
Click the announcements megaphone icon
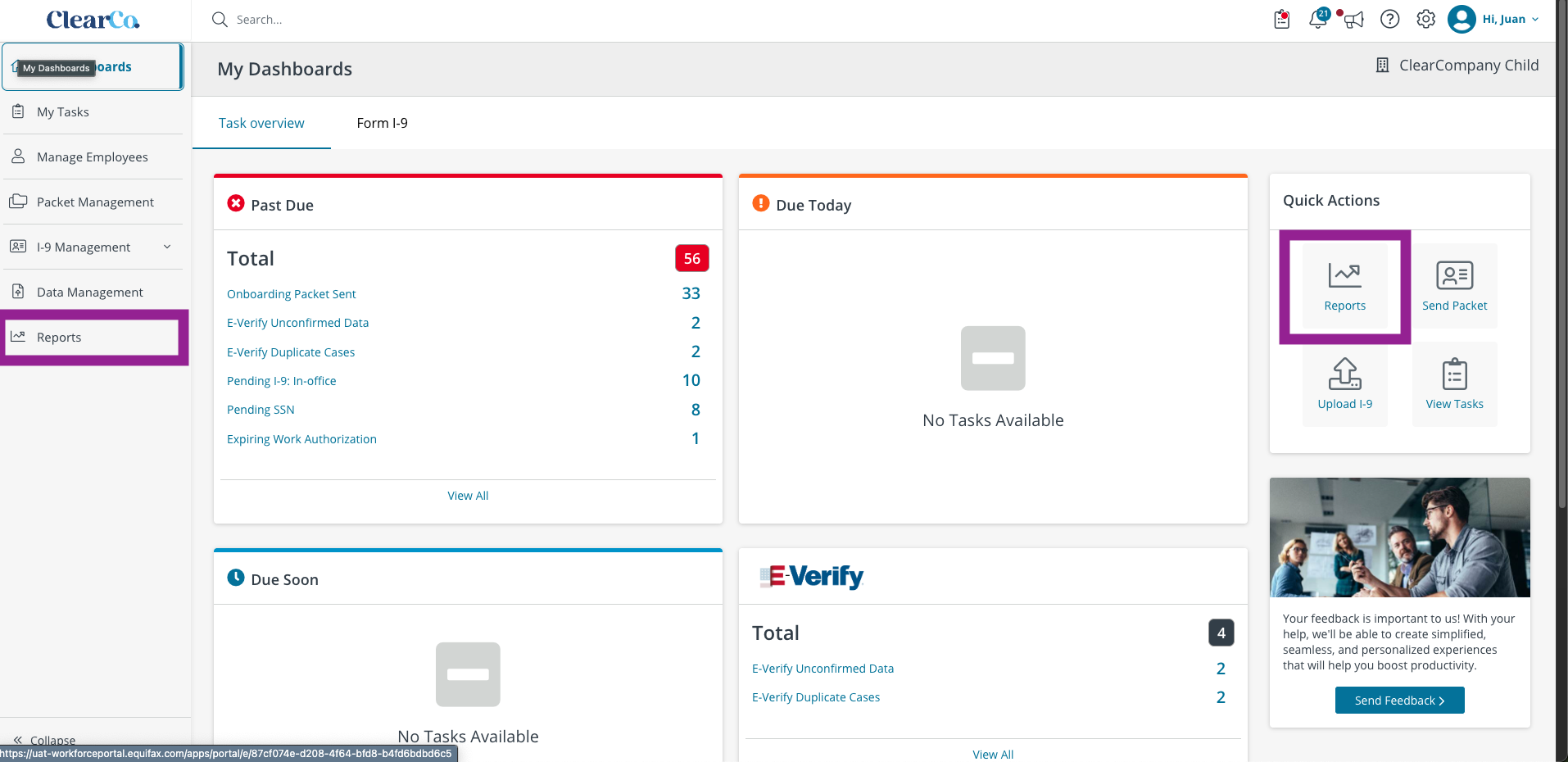point(1353,19)
